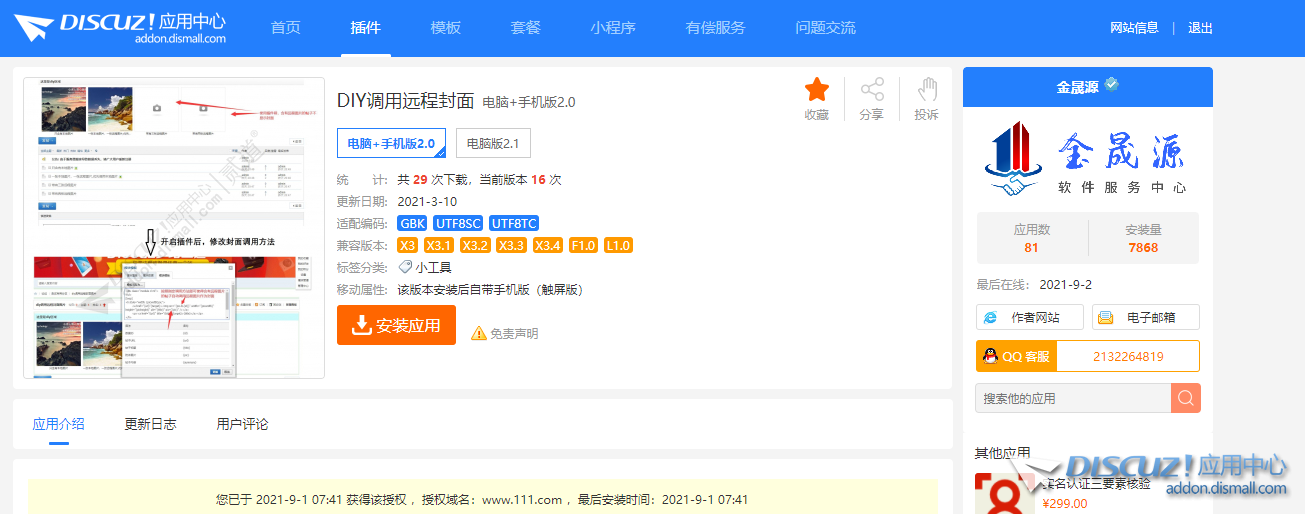The height and width of the screenshot is (514, 1305).
Task: Open the plugin screenshot preview image
Action: pos(174,228)
